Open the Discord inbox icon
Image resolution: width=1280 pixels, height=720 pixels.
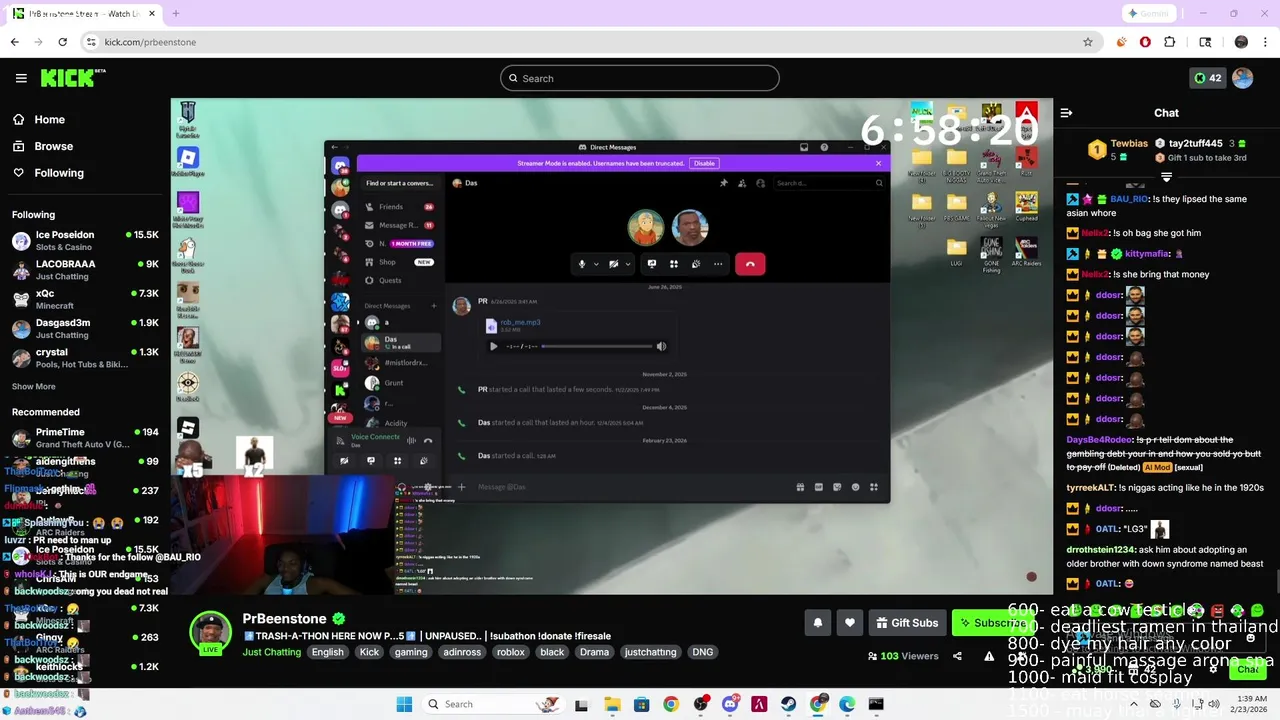[804, 147]
